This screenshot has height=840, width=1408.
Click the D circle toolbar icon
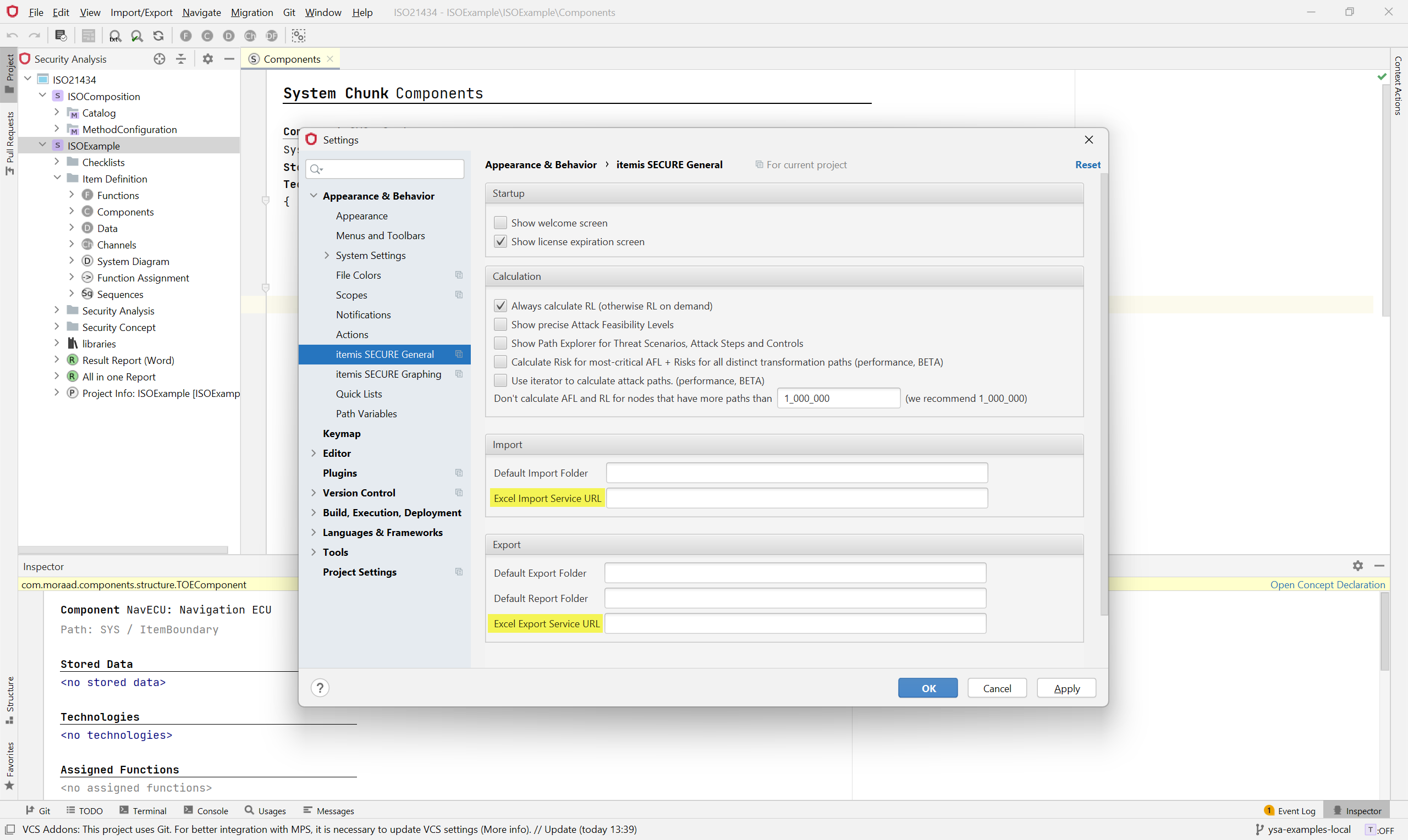229,36
